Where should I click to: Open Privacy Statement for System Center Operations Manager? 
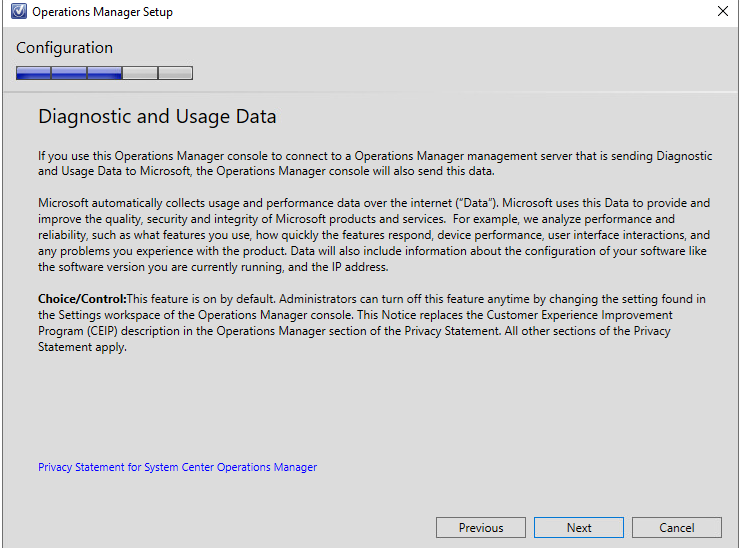pyautogui.click(x=177, y=467)
